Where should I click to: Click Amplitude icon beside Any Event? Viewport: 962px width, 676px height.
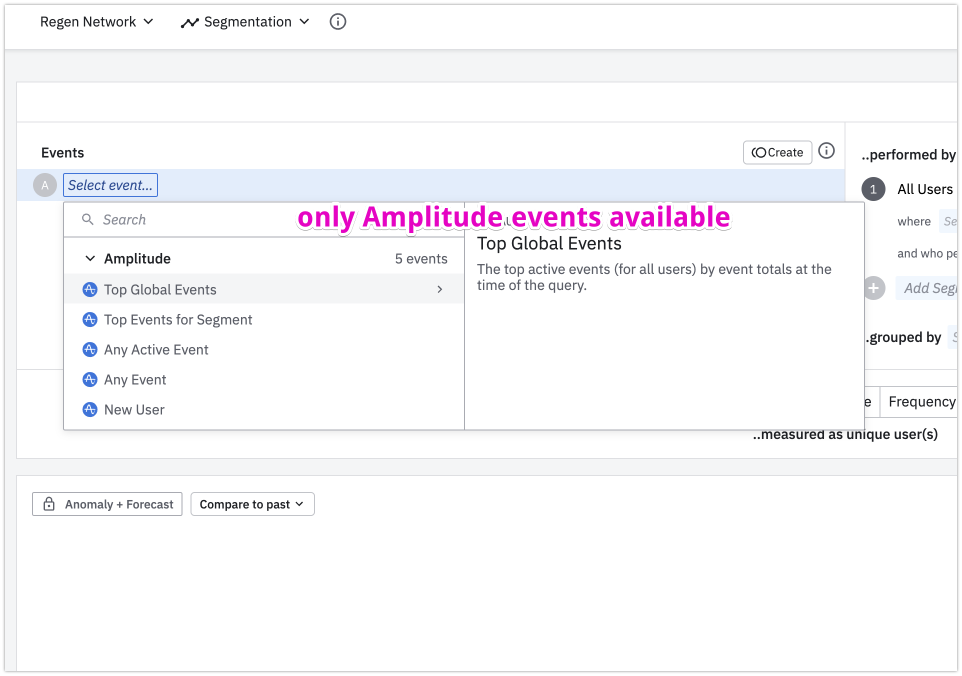pos(90,380)
